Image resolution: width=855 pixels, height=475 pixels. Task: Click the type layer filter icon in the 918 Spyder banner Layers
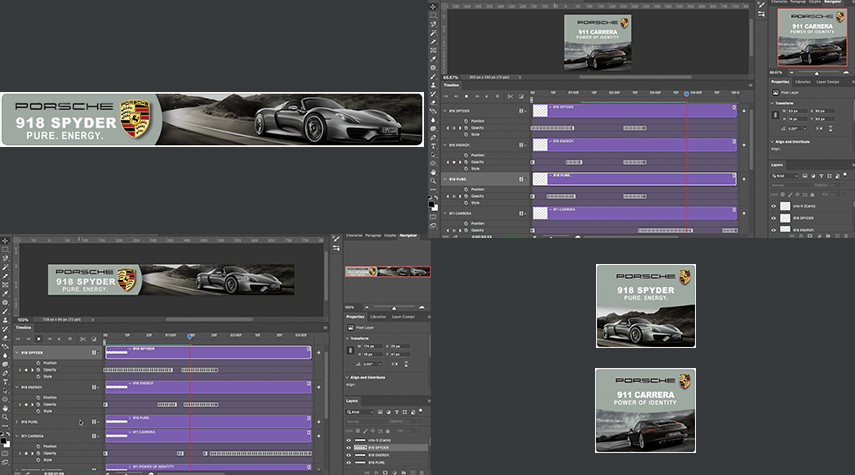[x=397, y=412]
